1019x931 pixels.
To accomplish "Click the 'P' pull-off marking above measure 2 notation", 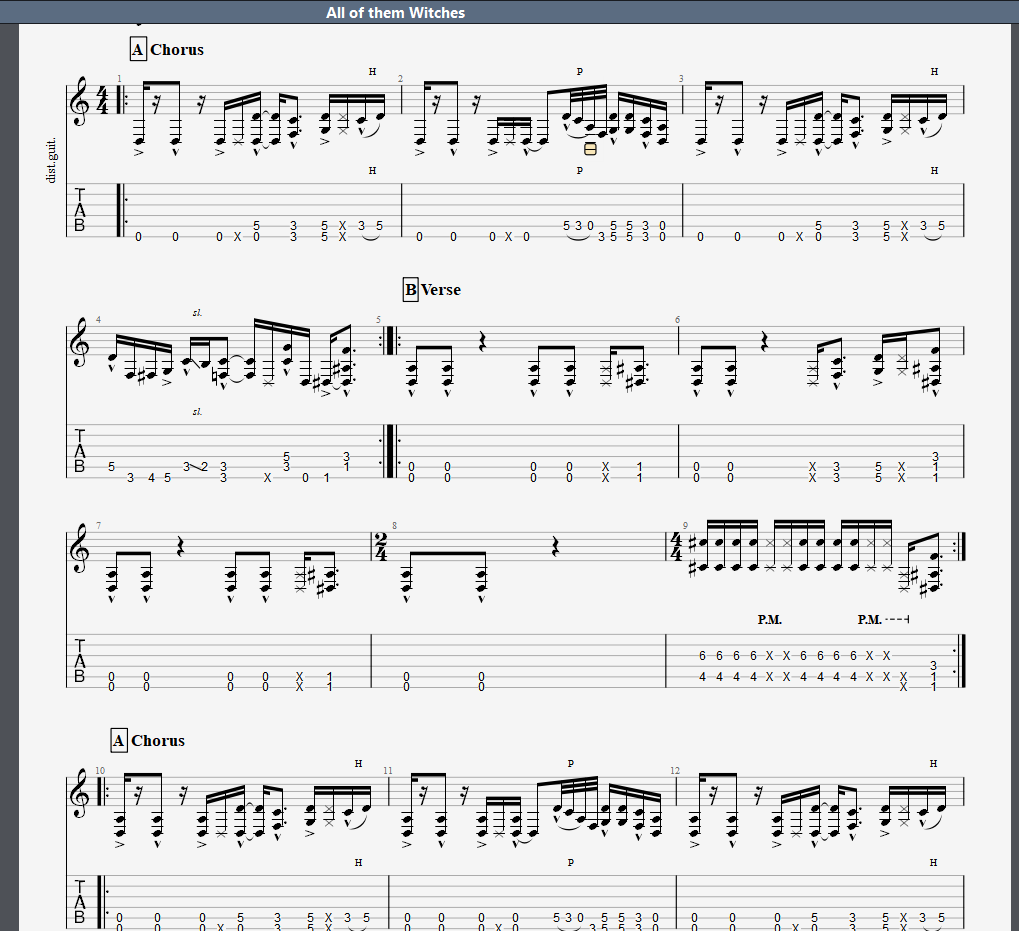I will coord(580,71).
